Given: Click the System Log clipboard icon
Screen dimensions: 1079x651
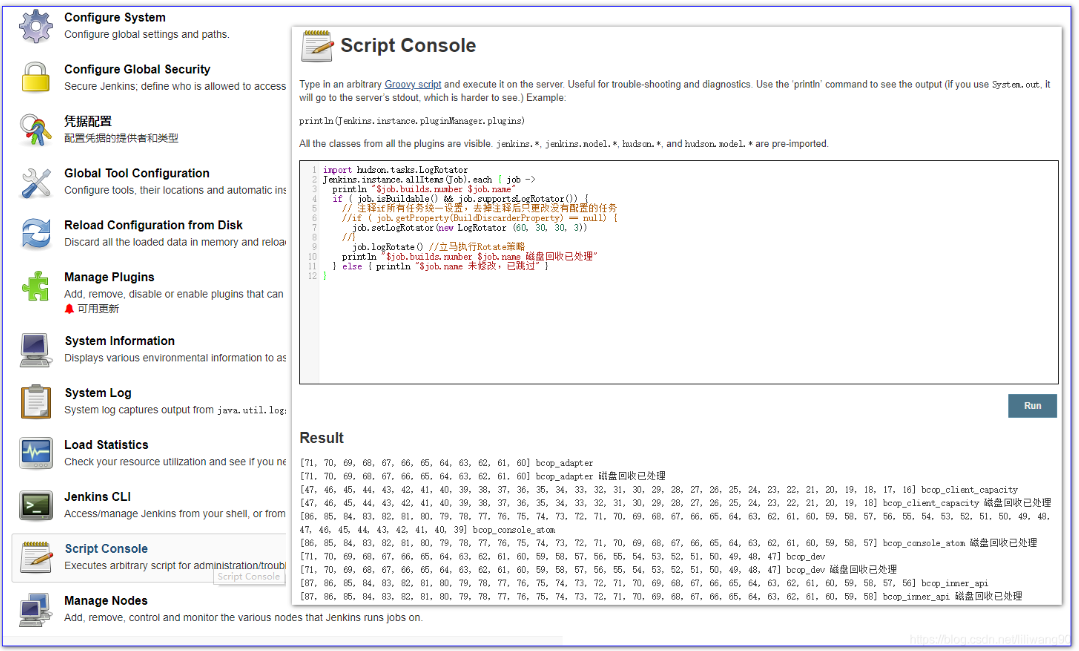Looking at the screenshot, I should [x=36, y=401].
